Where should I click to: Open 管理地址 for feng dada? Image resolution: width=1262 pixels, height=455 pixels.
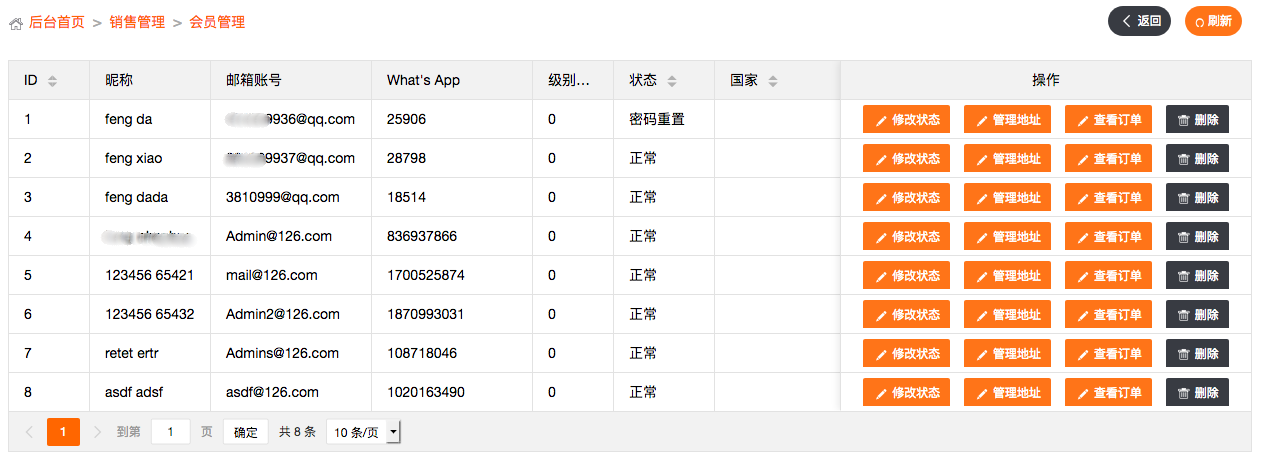tap(1007, 198)
